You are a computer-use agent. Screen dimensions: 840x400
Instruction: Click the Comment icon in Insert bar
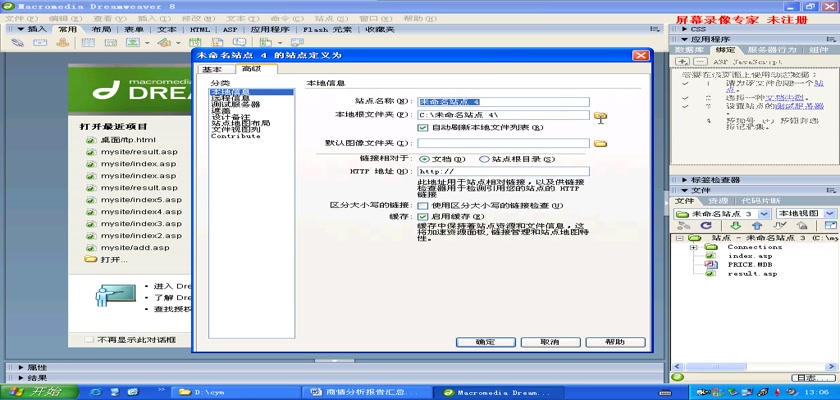point(239,42)
